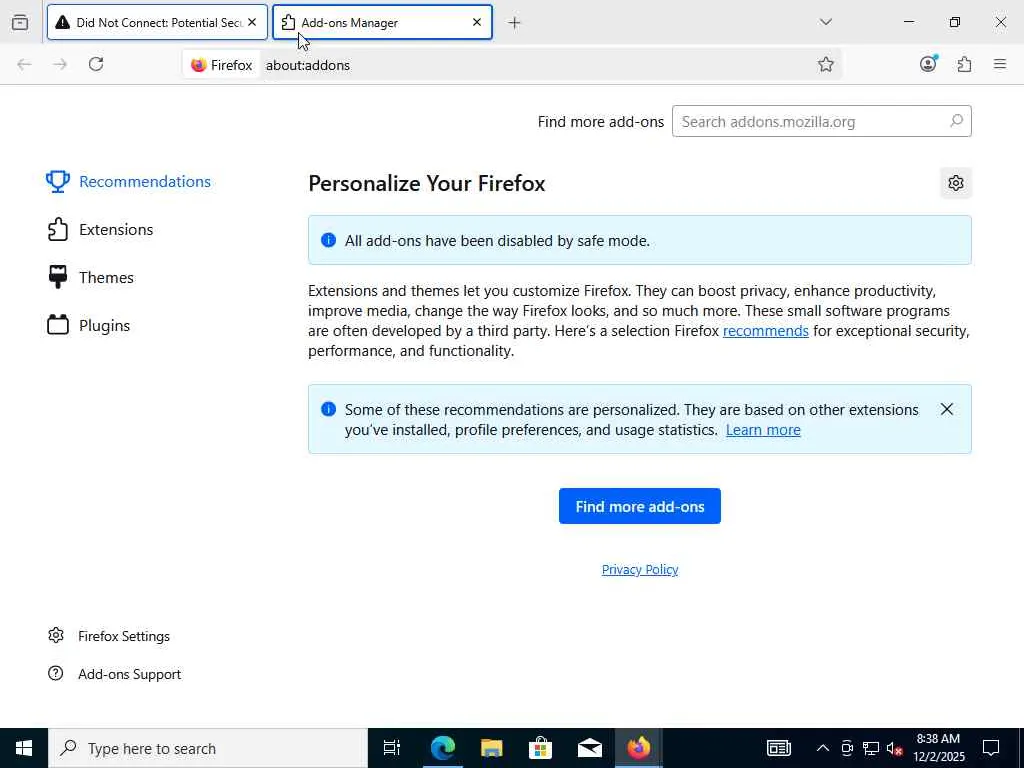Close the Did Not Connect tab
Image resolution: width=1024 pixels, height=768 pixels.
(x=252, y=22)
